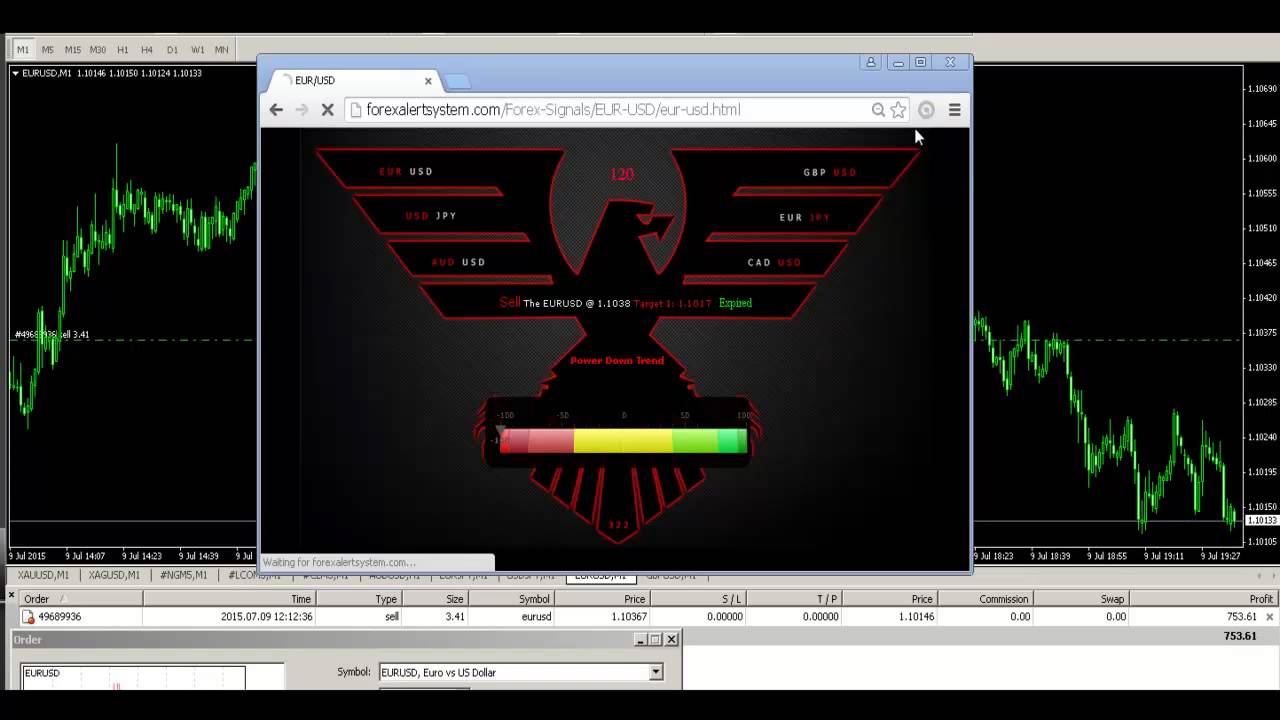The width and height of the screenshot is (1280, 720).
Task: Open the EURUSD,M1 chart tab
Action: pos(600,575)
